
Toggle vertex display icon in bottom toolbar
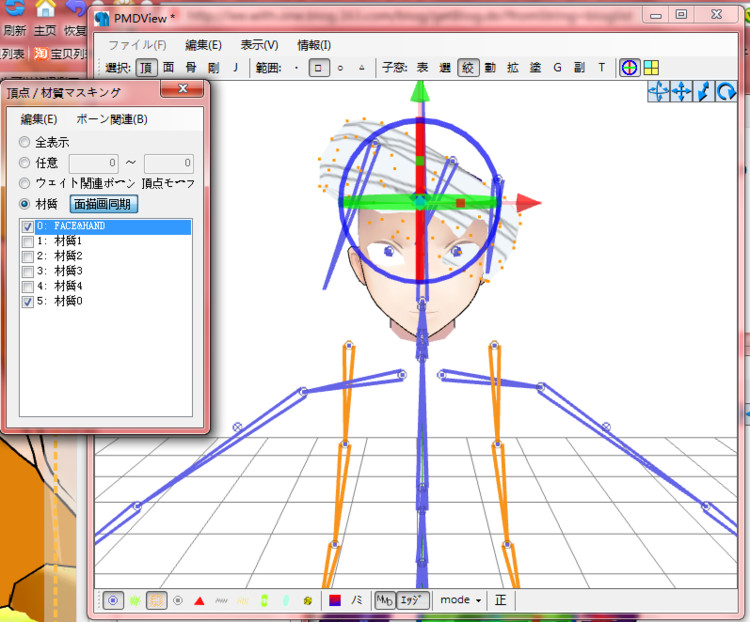[113, 600]
